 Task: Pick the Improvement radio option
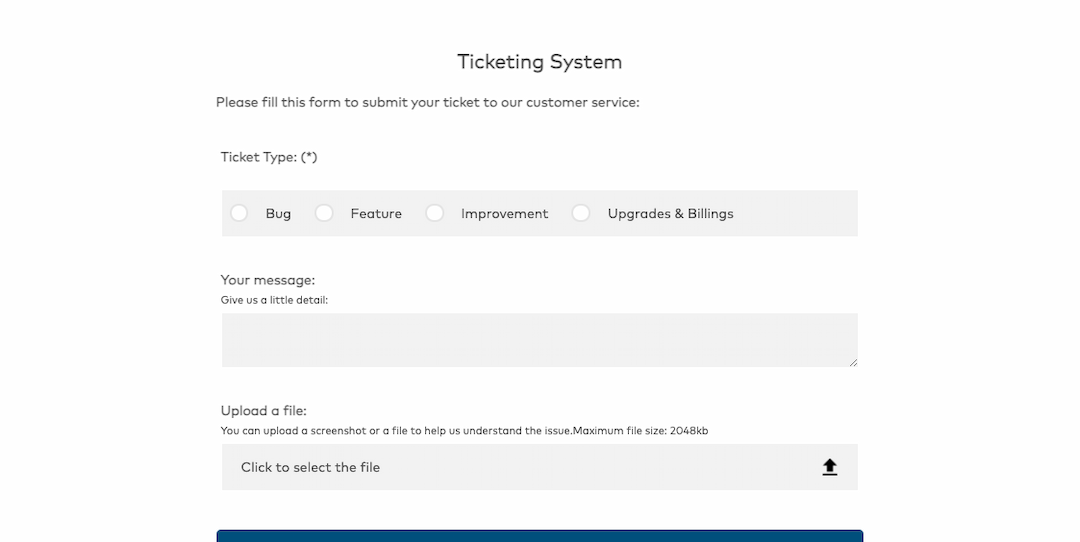[x=435, y=213]
